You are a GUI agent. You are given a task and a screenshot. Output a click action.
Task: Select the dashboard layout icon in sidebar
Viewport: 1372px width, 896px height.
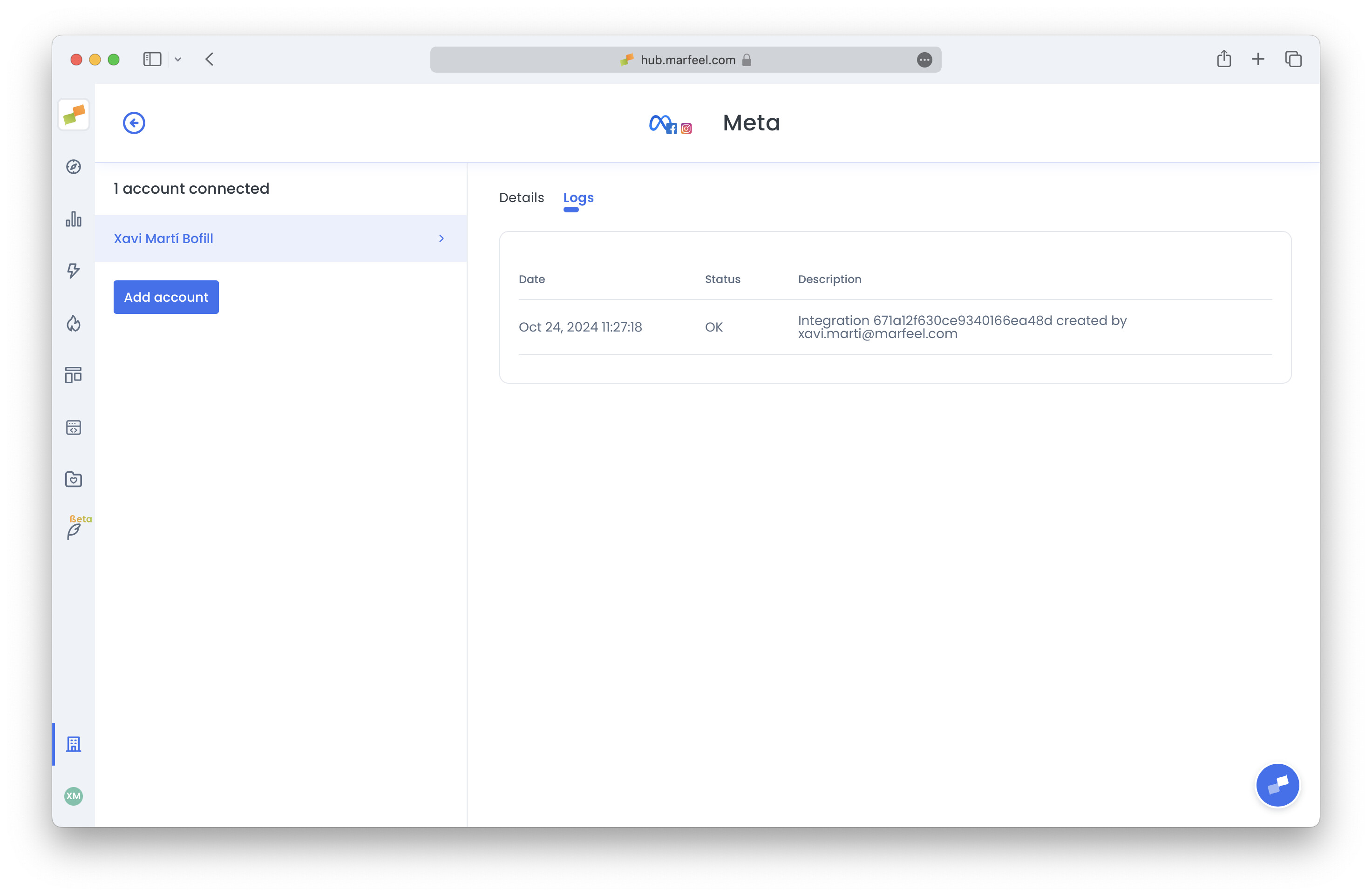click(73, 375)
